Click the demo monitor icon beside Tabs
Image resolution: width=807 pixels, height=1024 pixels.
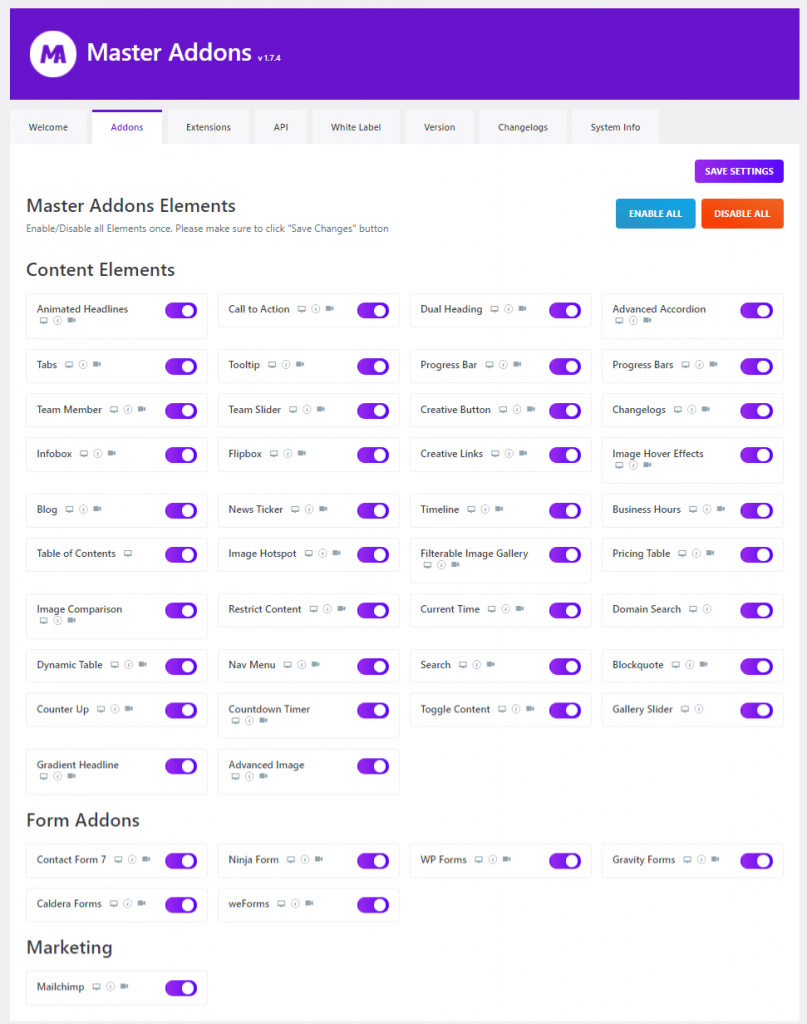pos(69,364)
